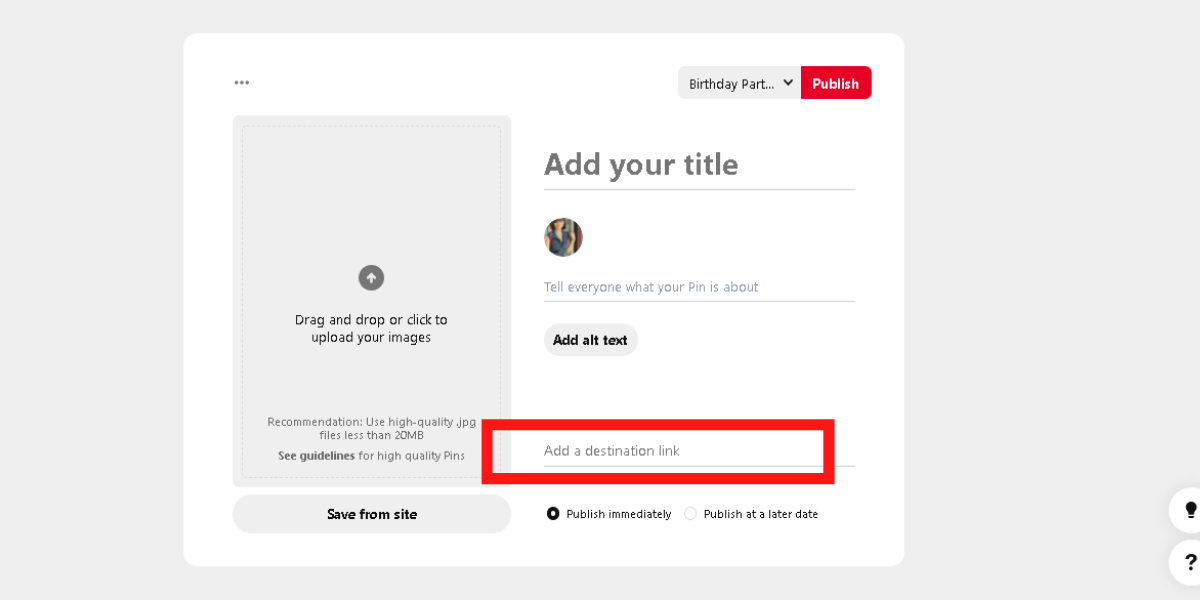
Task: Open the lightbulb tips icon
Action: tap(1190, 510)
